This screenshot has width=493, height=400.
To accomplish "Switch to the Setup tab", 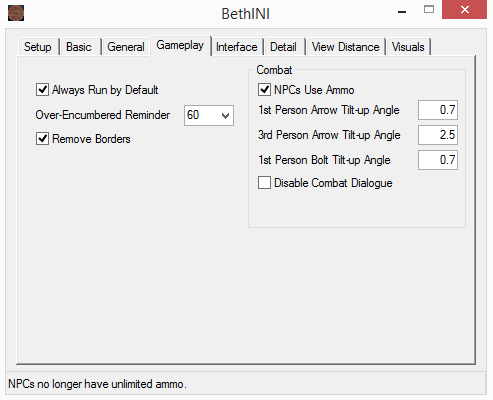I will pyautogui.click(x=38, y=47).
